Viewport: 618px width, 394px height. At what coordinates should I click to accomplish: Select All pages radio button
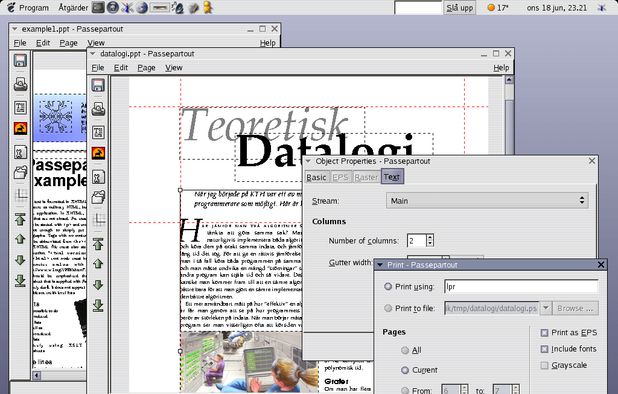pyautogui.click(x=405, y=350)
